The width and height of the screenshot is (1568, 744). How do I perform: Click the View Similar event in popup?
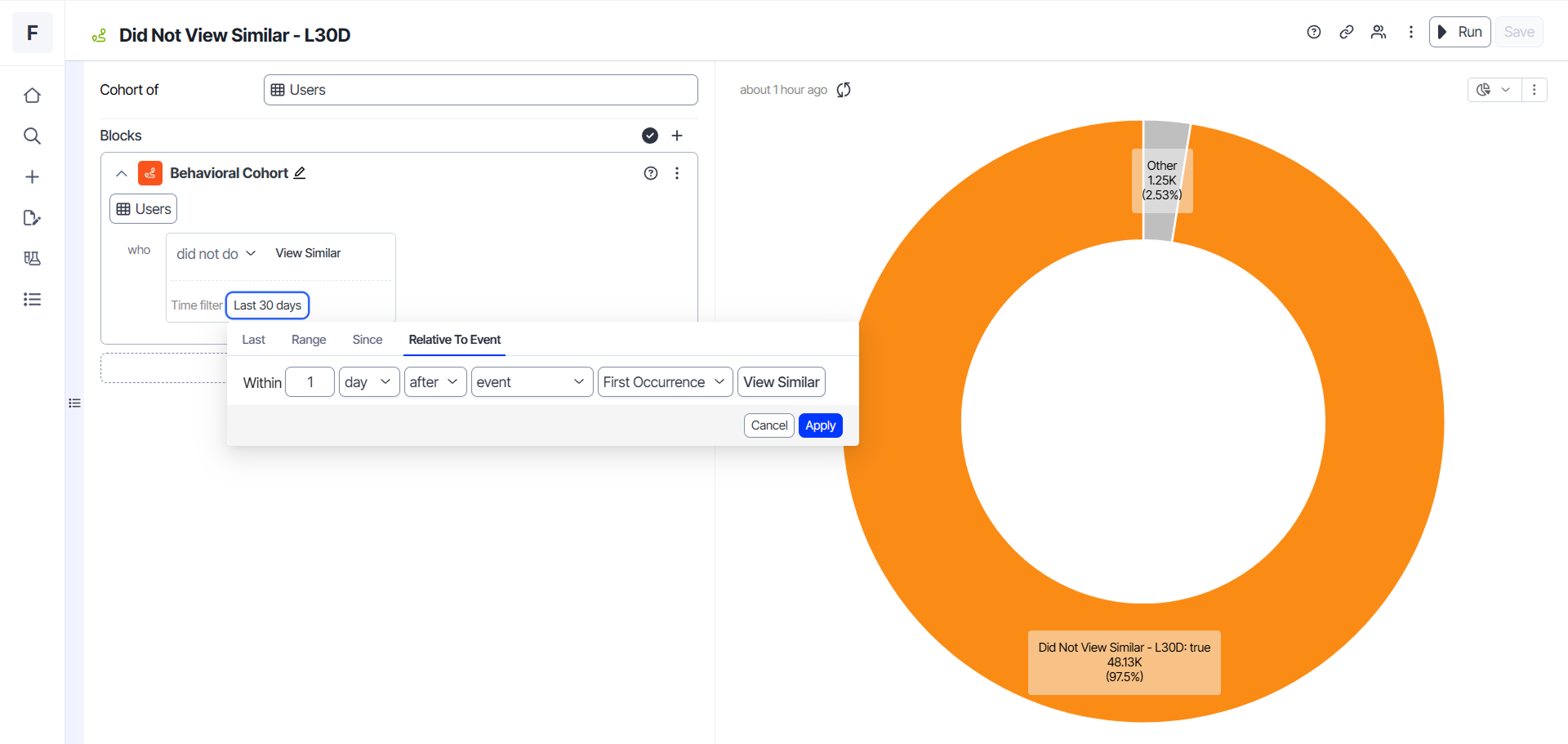[x=782, y=382]
